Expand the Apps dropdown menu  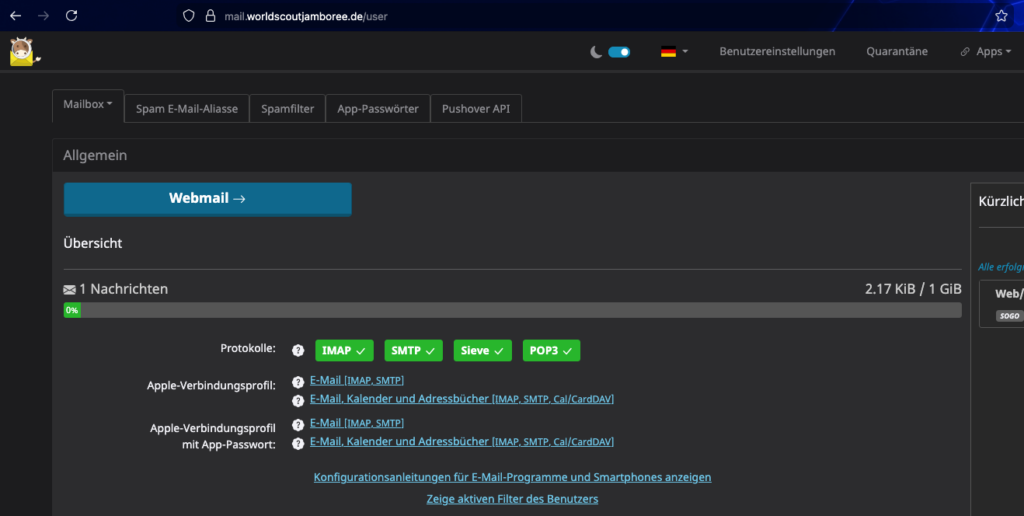985,52
